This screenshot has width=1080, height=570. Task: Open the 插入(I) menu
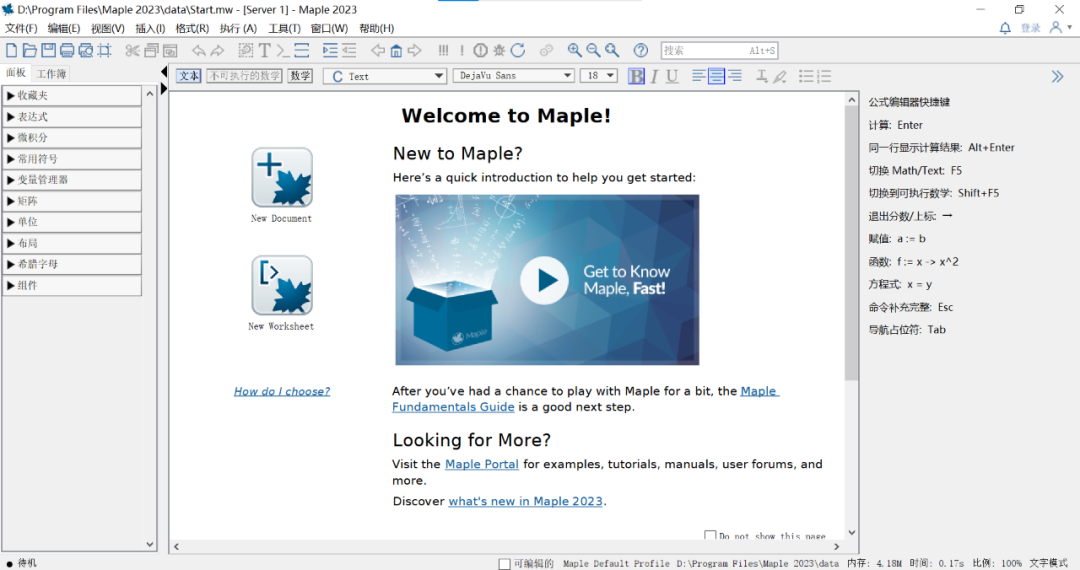tap(150, 28)
